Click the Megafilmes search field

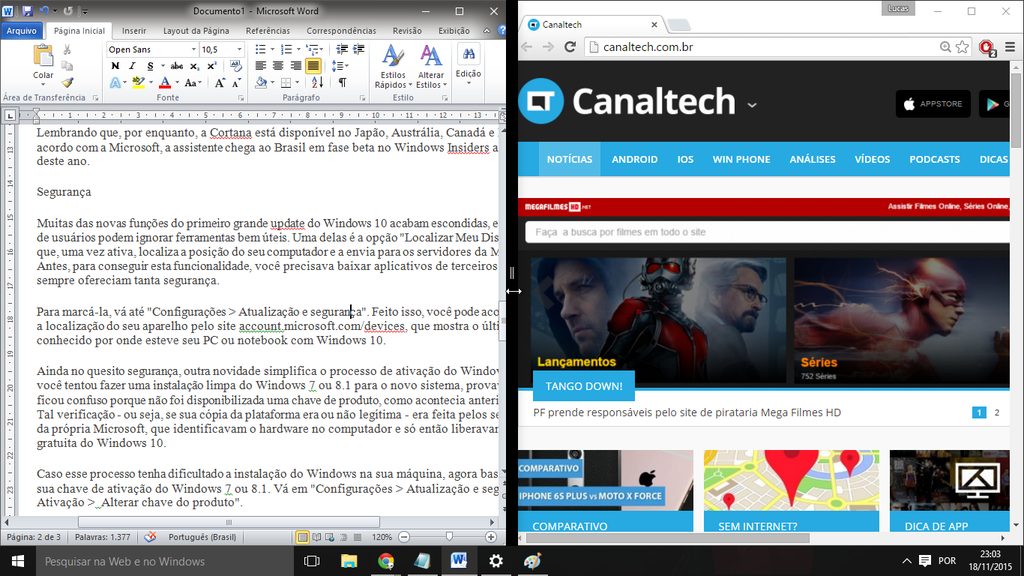[x=768, y=232]
